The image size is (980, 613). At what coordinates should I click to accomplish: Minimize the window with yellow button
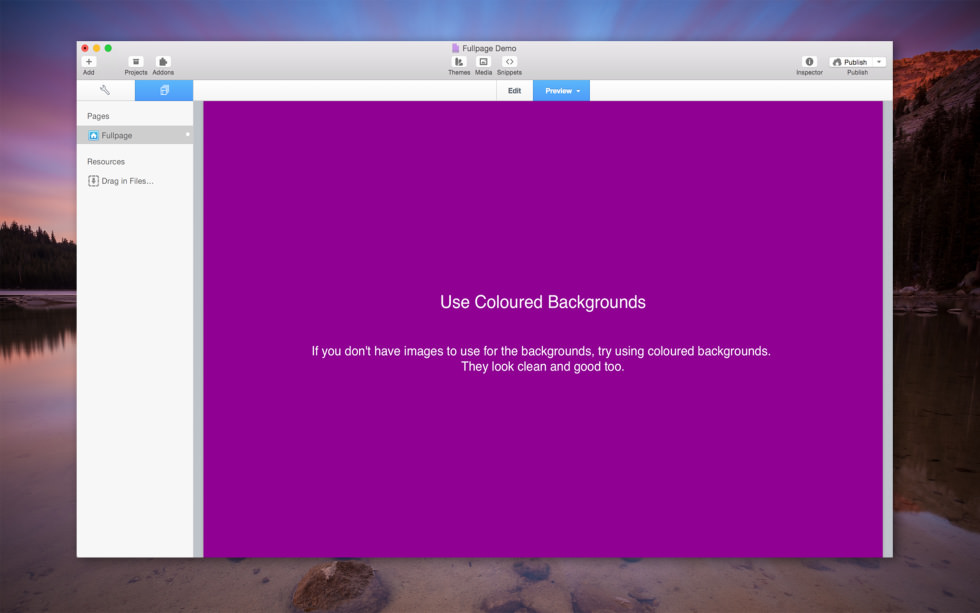click(96, 48)
